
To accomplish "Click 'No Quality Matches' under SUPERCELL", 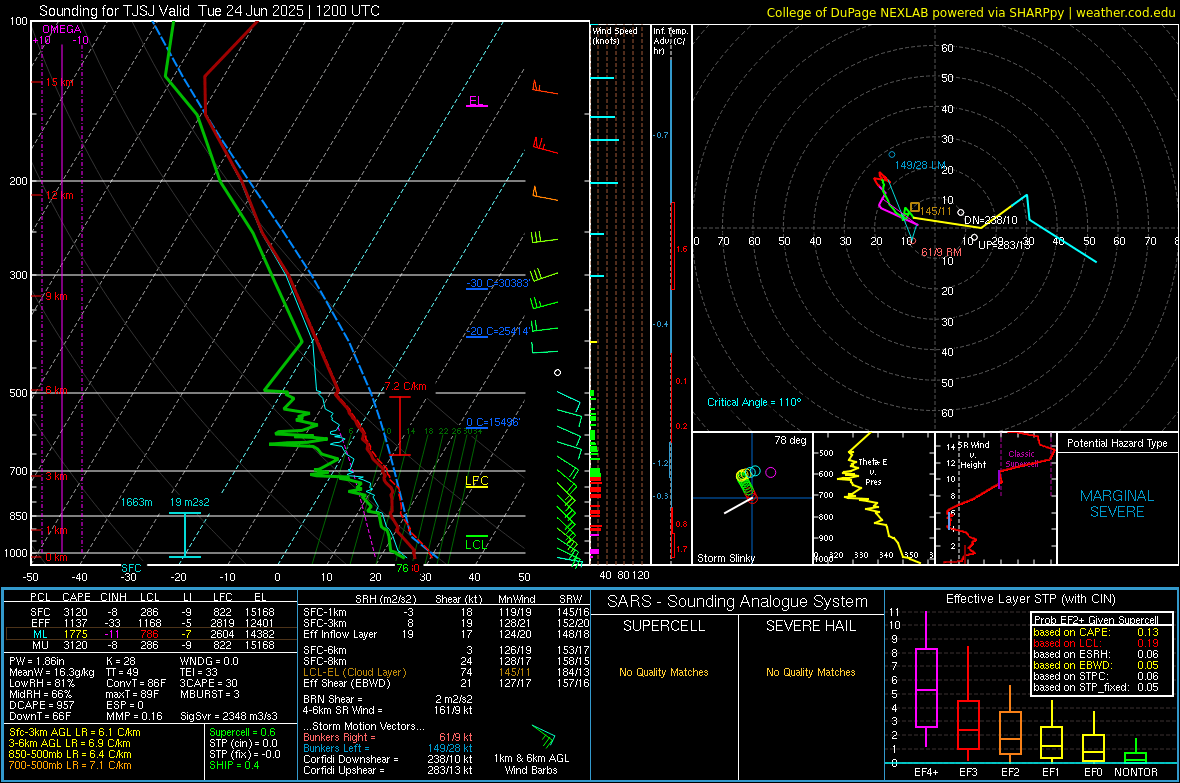I will click(664, 672).
